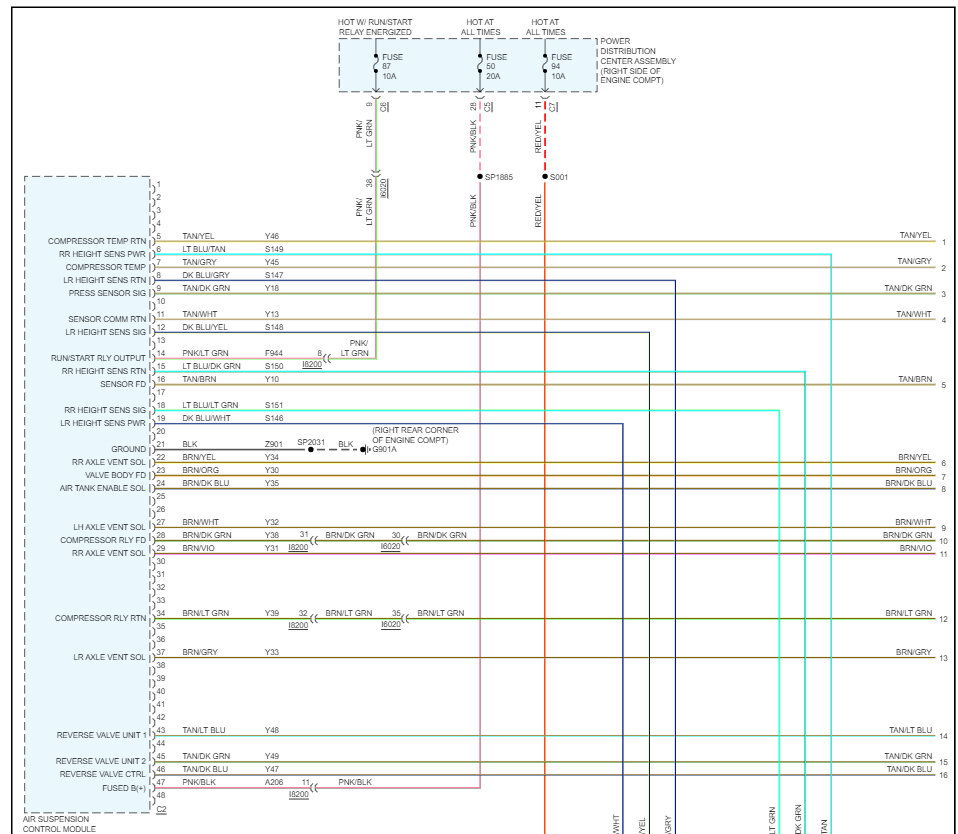Screen dimensions: 958x834
Task: Click the VALVE BODY FD pin label
Action: click(x=115, y=475)
